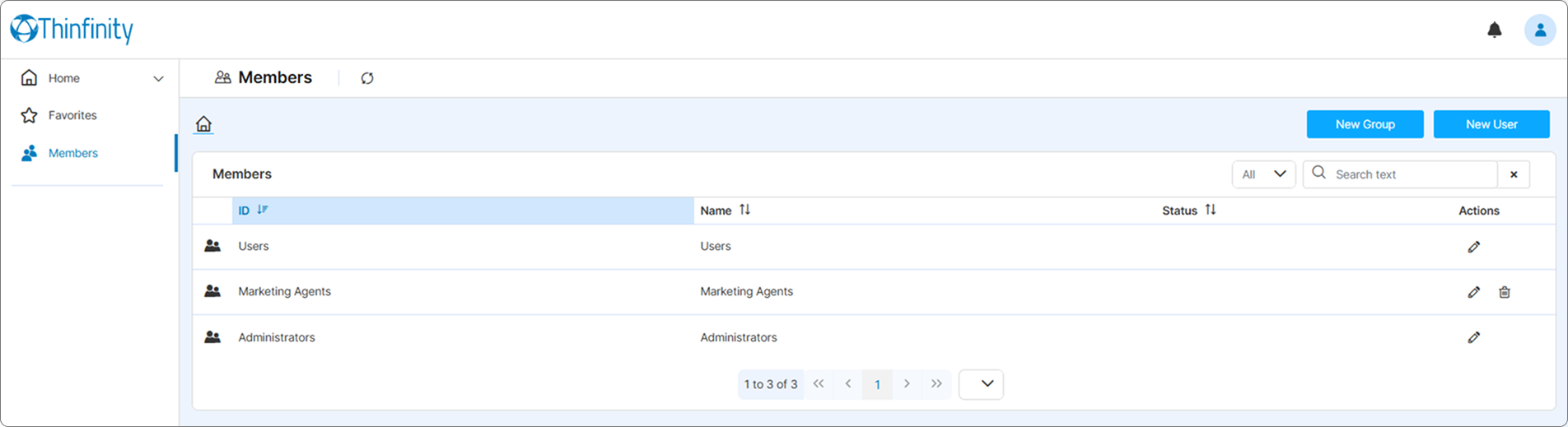This screenshot has height=427, width=1568.
Task: Click the '1 to 3 of 3' text
Action: (x=771, y=384)
